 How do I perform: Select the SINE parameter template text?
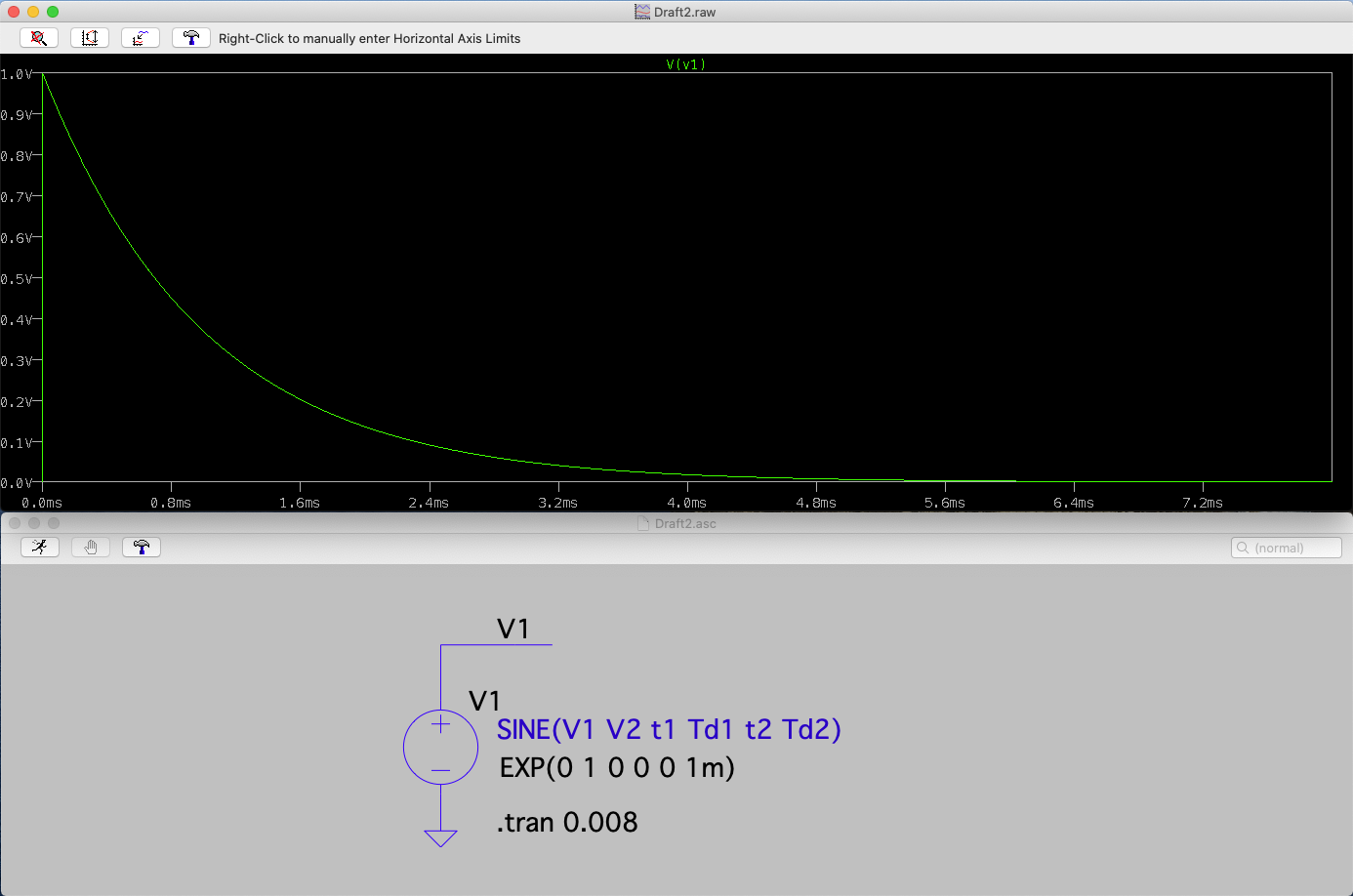point(668,729)
